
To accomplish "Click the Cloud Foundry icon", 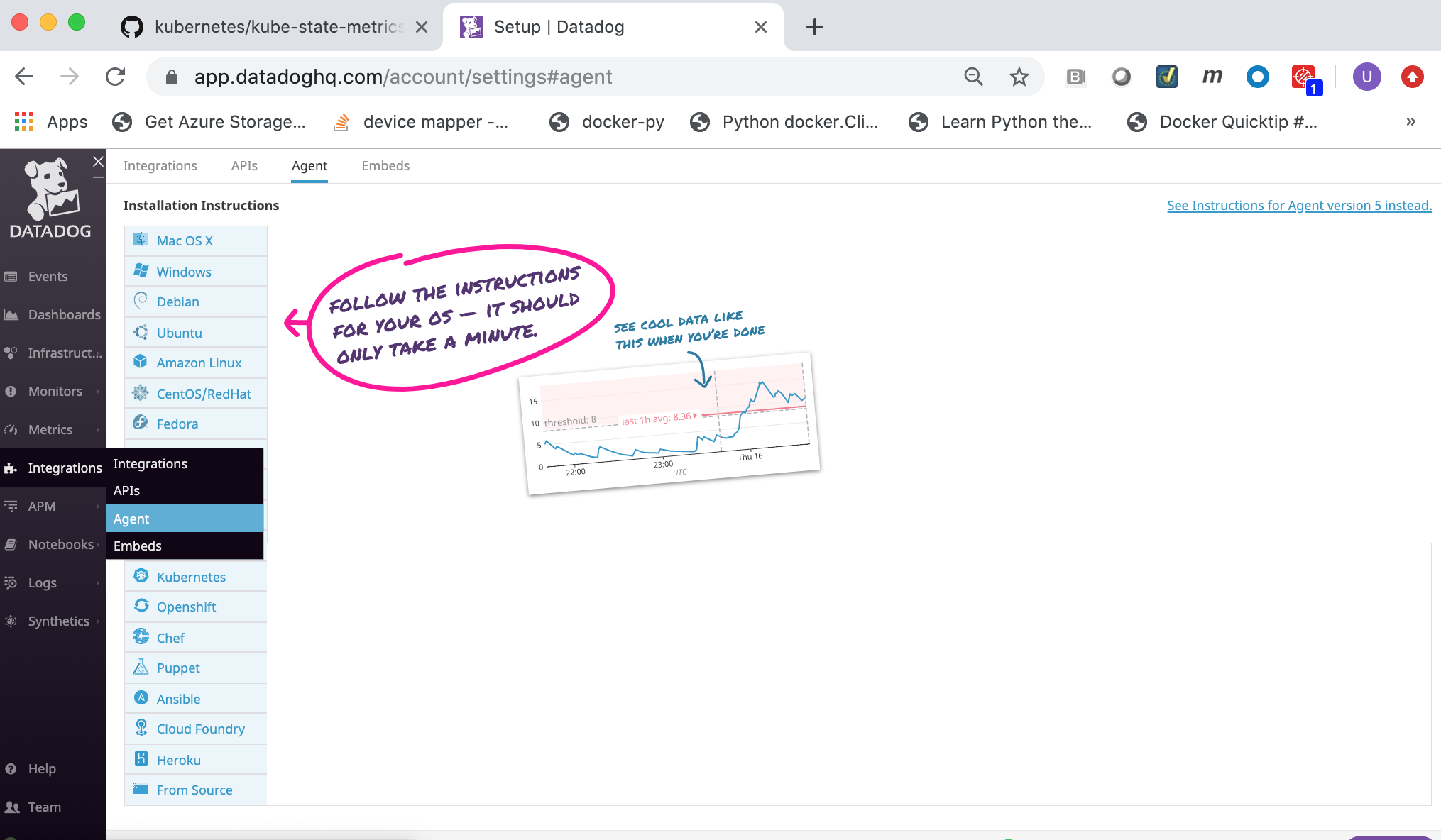I will (141, 728).
